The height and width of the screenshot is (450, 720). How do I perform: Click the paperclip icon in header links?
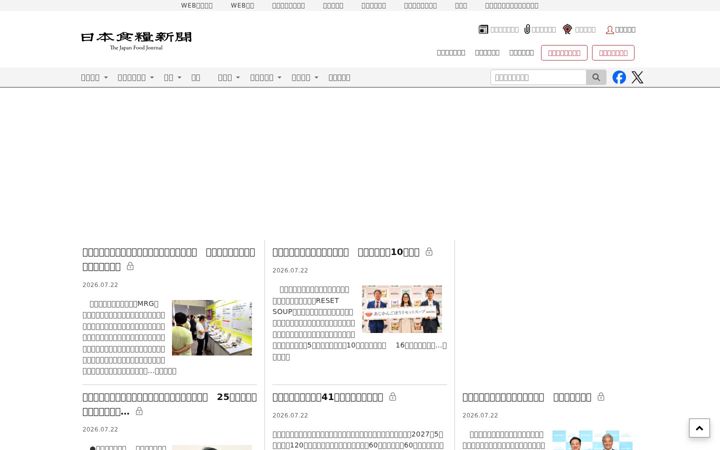click(x=527, y=29)
